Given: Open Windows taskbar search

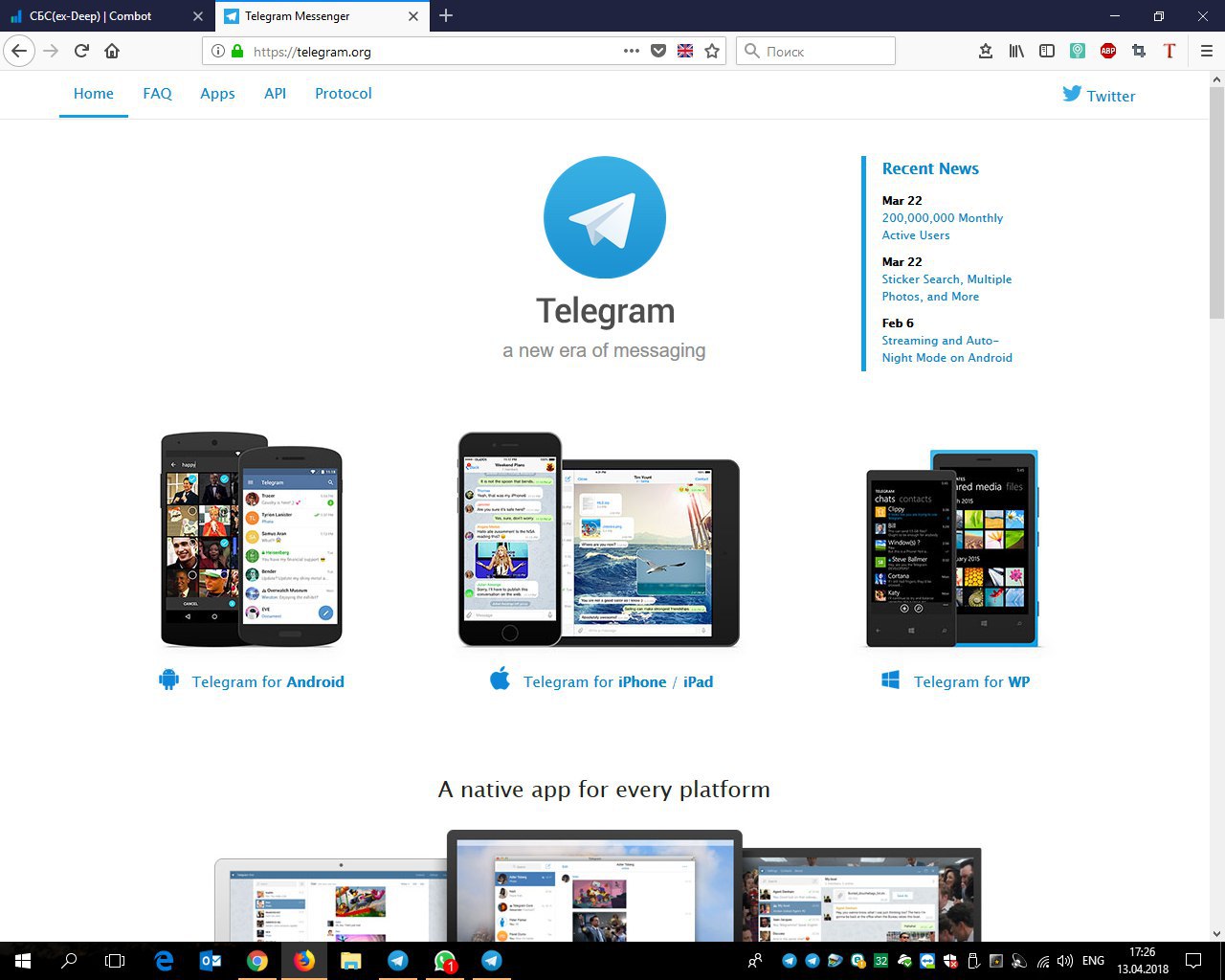Looking at the screenshot, I should 69,960.
